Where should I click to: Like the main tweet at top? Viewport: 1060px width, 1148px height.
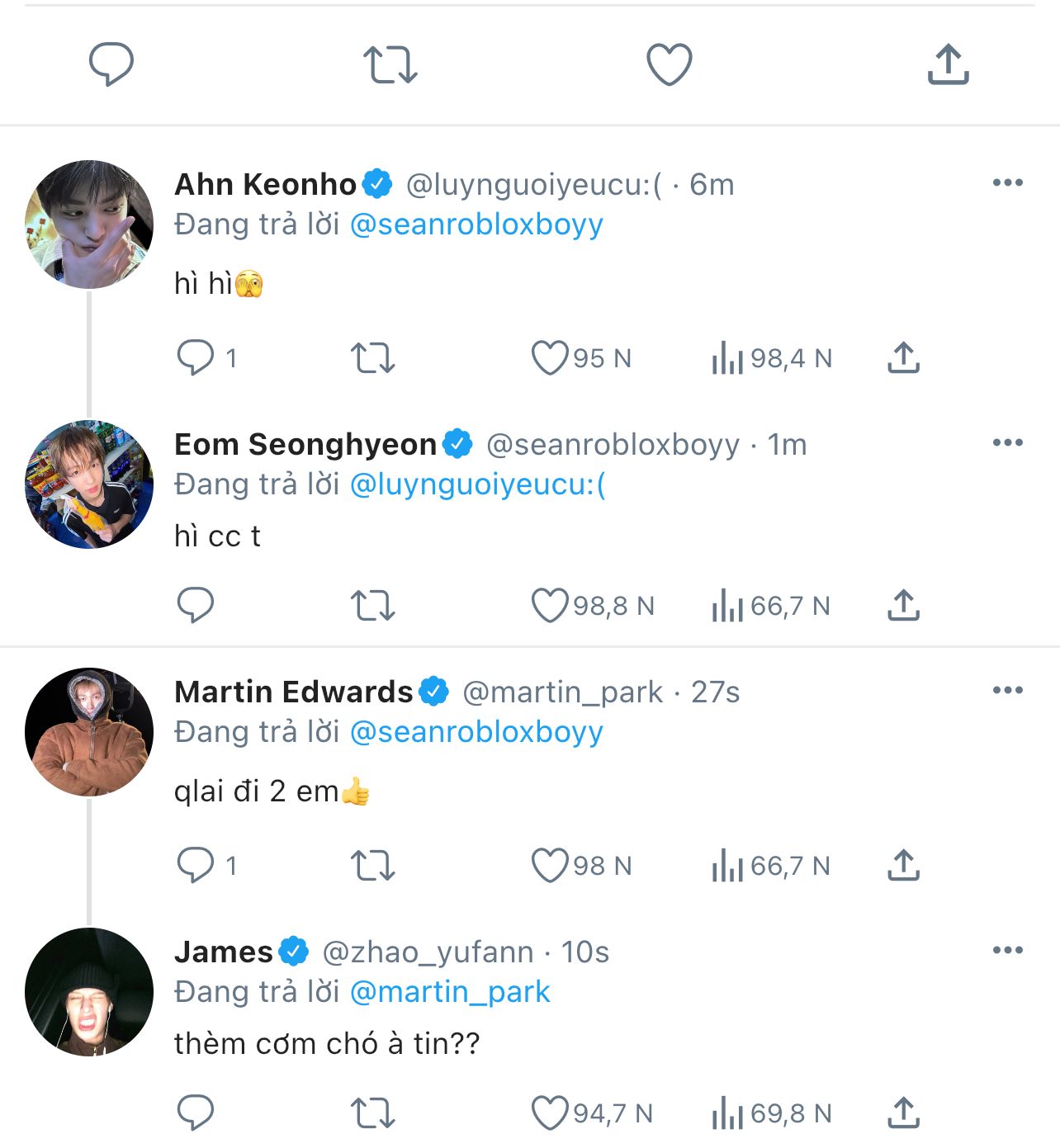point(669,64)
